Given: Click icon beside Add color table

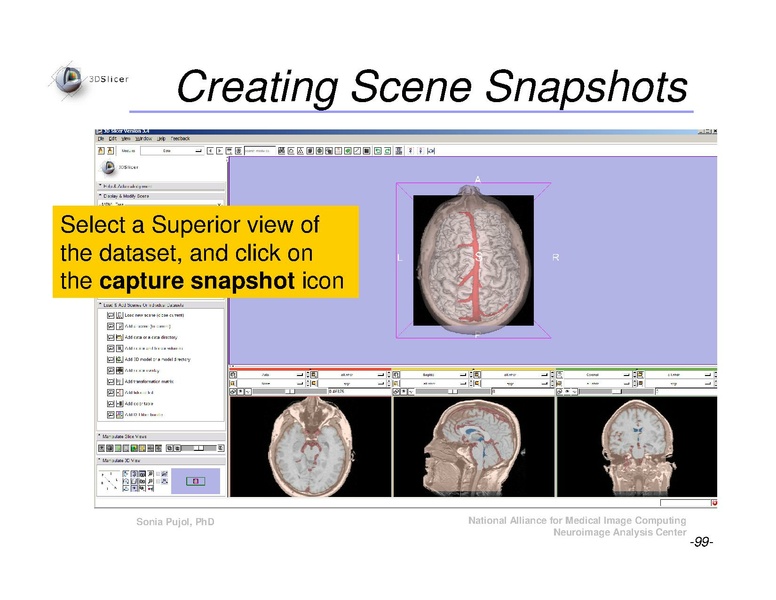Looking at the screenshot, I should (x=119, y=403).
